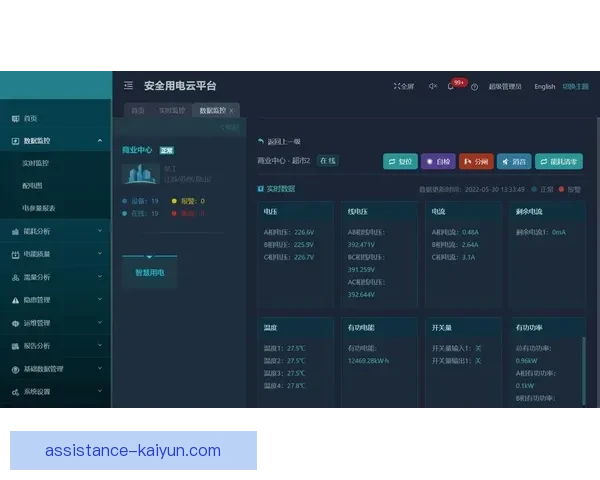Click the 有功功率 card scrollbar
Viewport: 600px width, 480px height.
tap(584, 371)
